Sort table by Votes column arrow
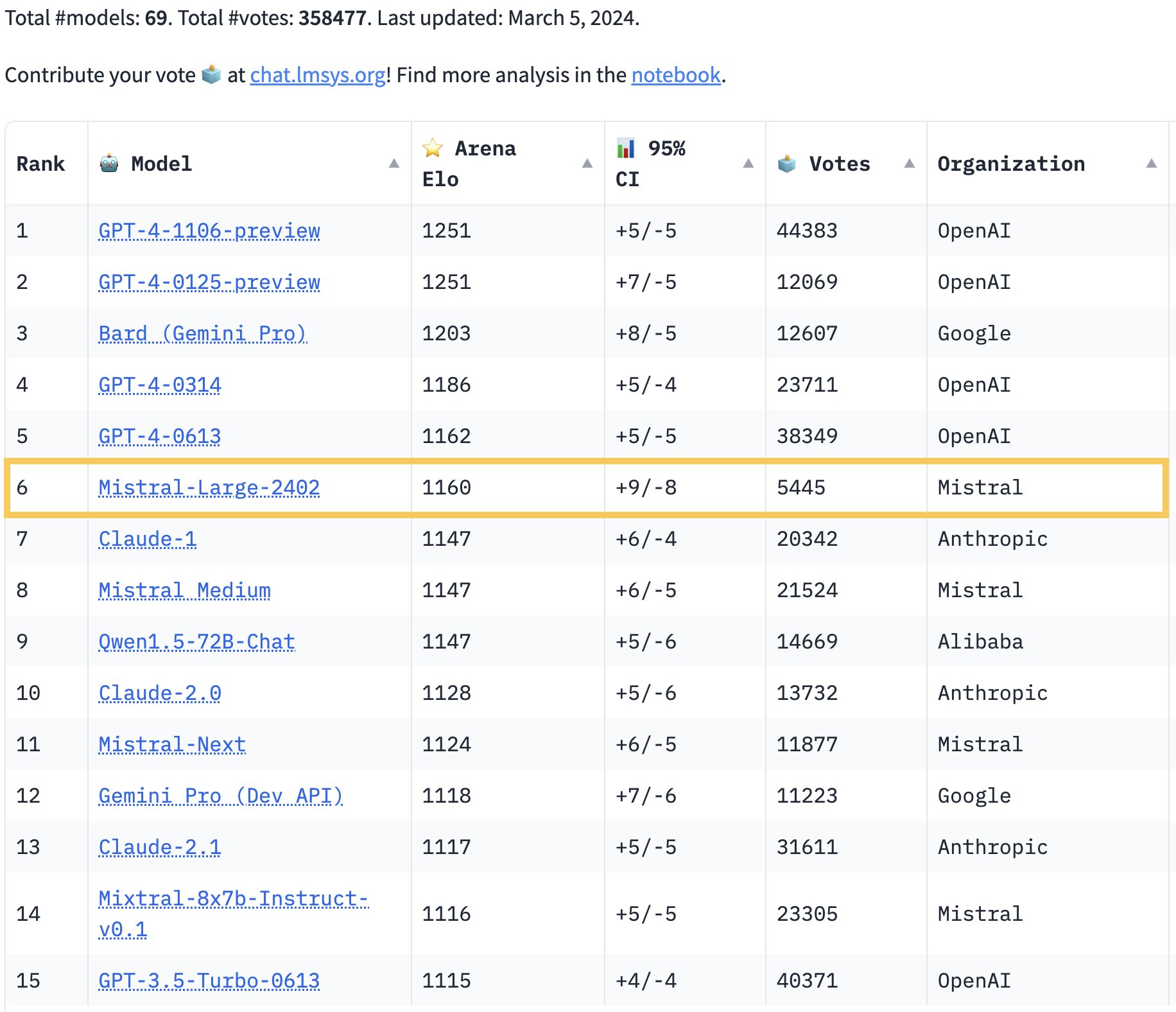1176x1012 pixels. [910, 164]
